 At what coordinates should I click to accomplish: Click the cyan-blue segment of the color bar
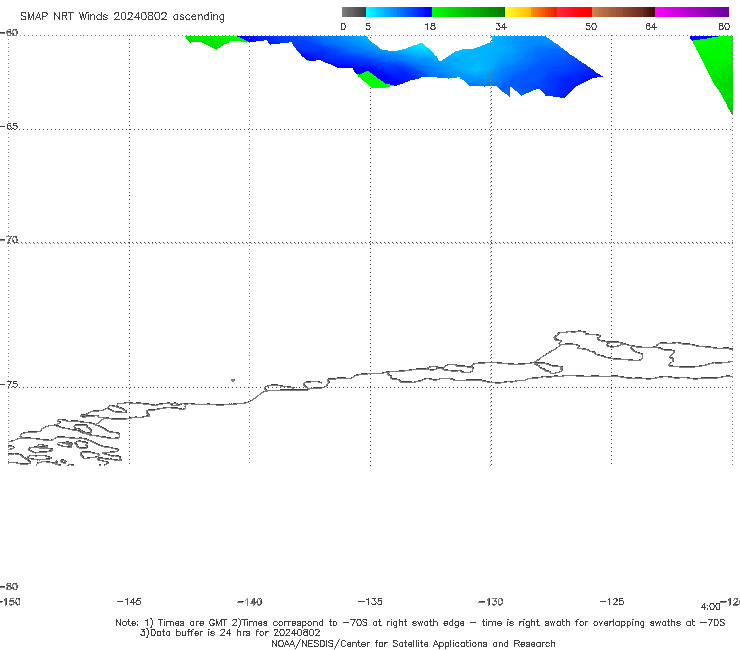tap(399, 12)
